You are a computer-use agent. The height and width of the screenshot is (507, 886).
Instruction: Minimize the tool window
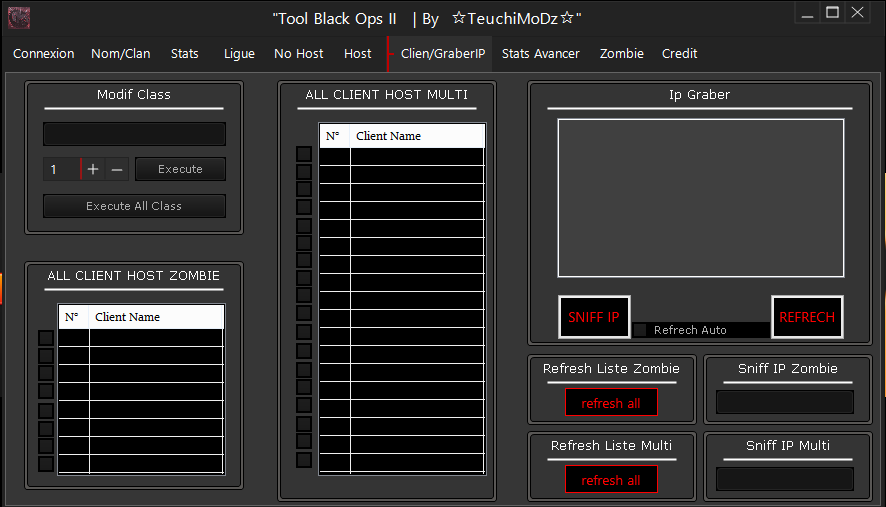tap(808, 12)
